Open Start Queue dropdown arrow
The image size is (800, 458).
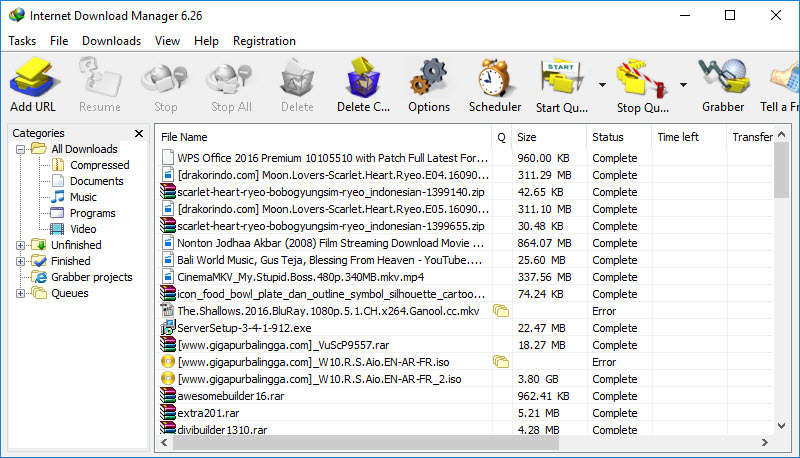click(x=603, y=85)
